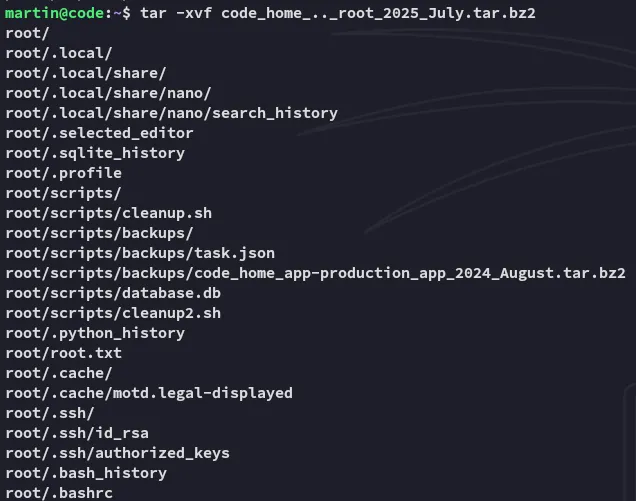Click the root/.bashrc line
This screenshot has width=636, height=501.
point(59,493)
